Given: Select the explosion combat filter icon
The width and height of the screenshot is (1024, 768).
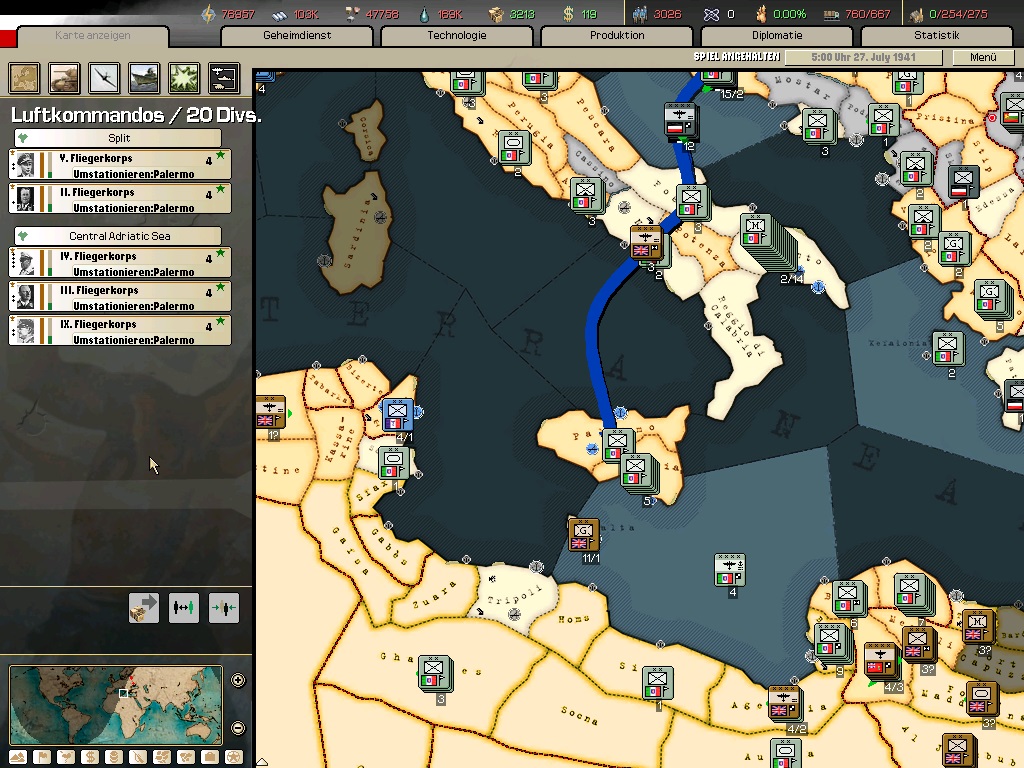Looking at the screenshot, I should (184, 78).
